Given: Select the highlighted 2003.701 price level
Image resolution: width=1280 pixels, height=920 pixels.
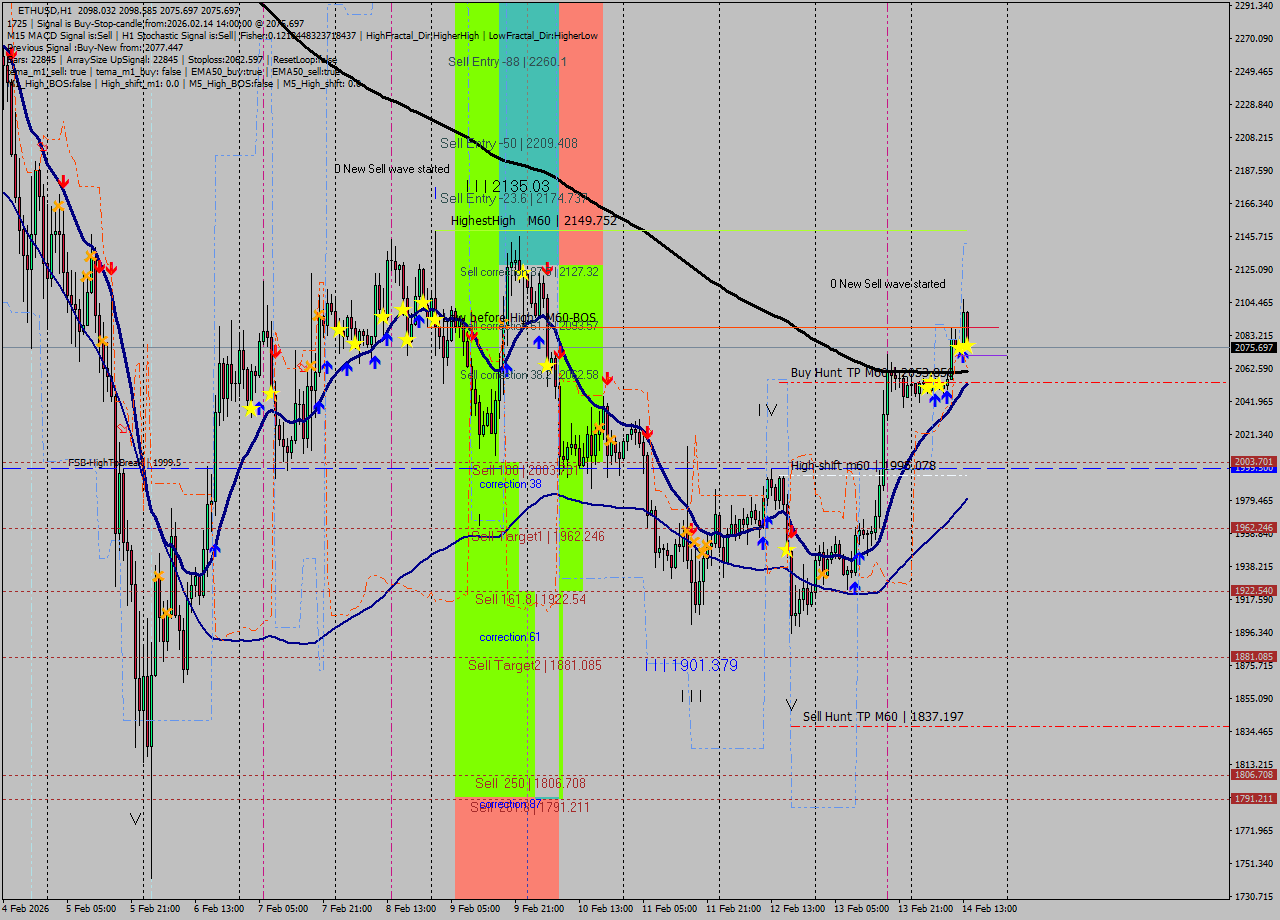Looking at the screenshot, I should [1252, 462].
